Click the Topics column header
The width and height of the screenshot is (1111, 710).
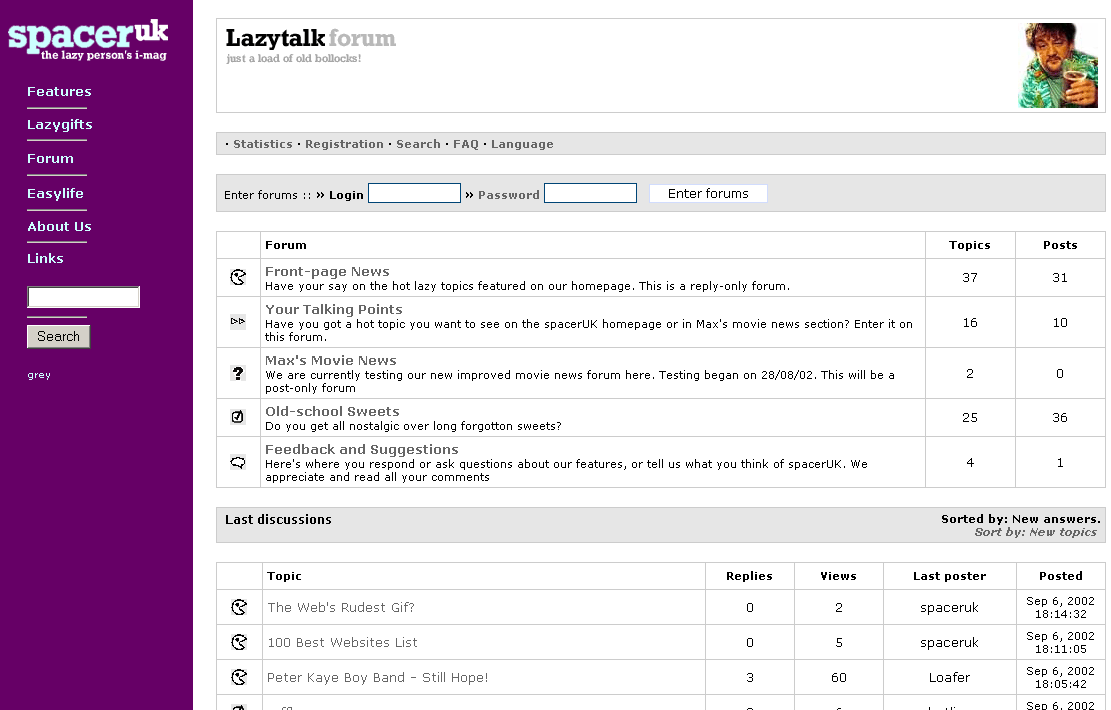[x=970, y=245]
